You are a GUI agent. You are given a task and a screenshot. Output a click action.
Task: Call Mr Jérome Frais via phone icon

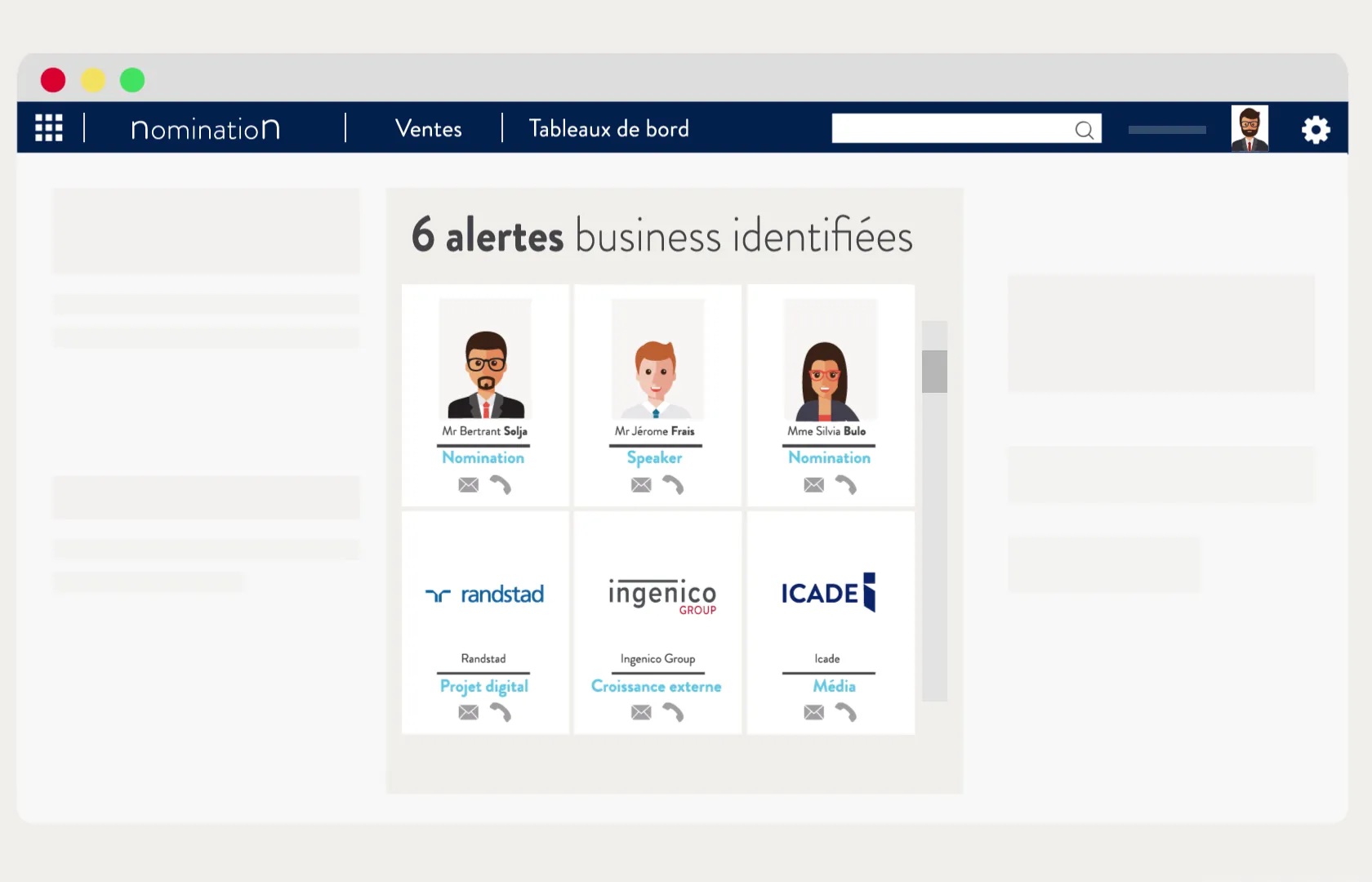coord(673,485)
